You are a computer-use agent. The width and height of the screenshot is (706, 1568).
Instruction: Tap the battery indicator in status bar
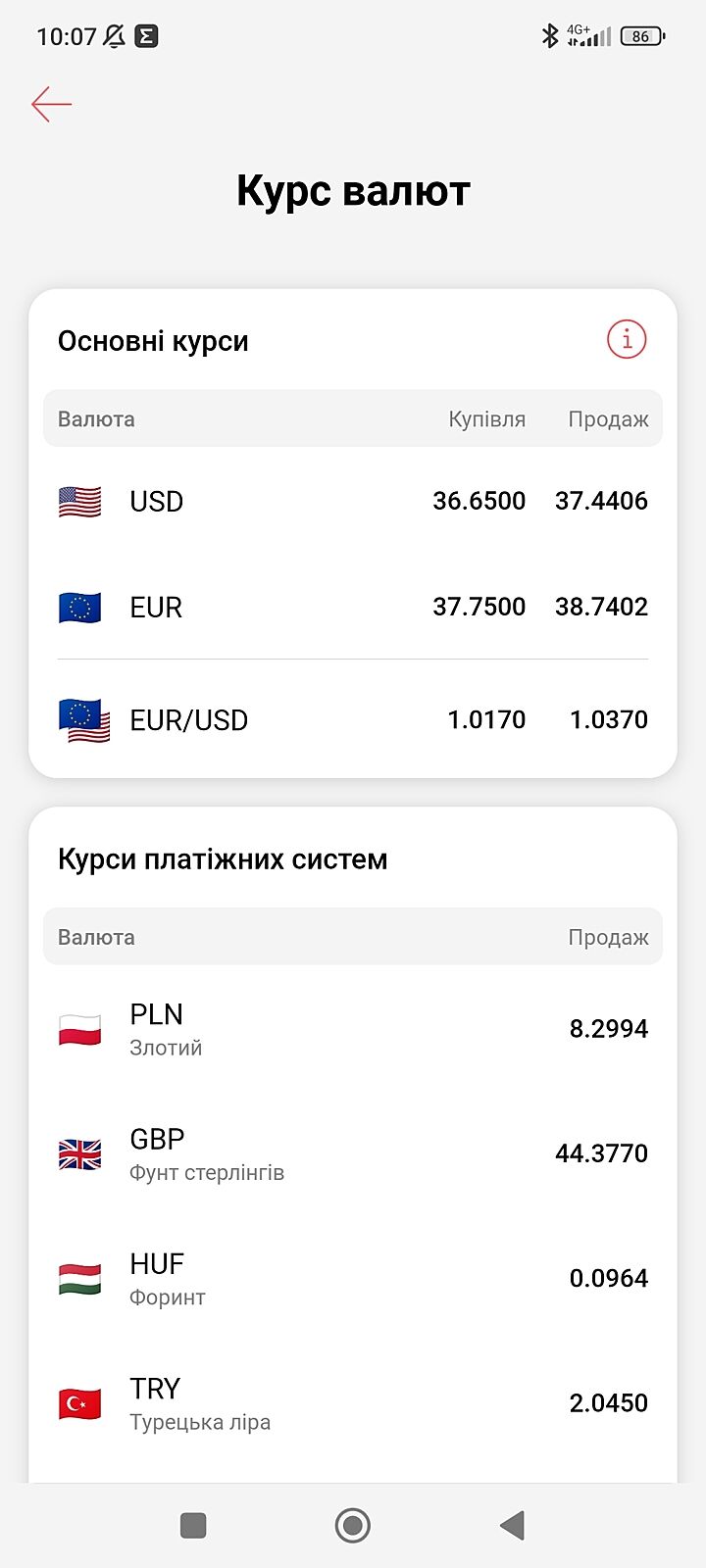[642, 36]
